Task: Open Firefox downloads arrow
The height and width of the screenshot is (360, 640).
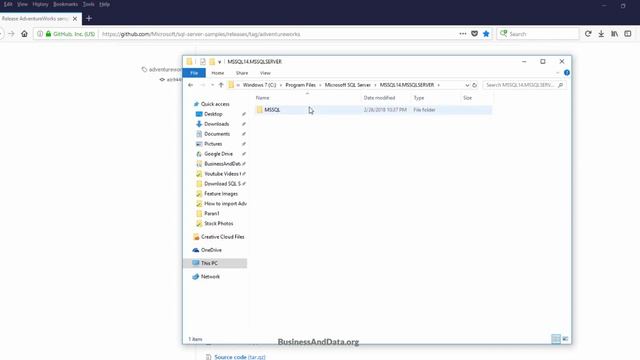Action: pos(601,34)
